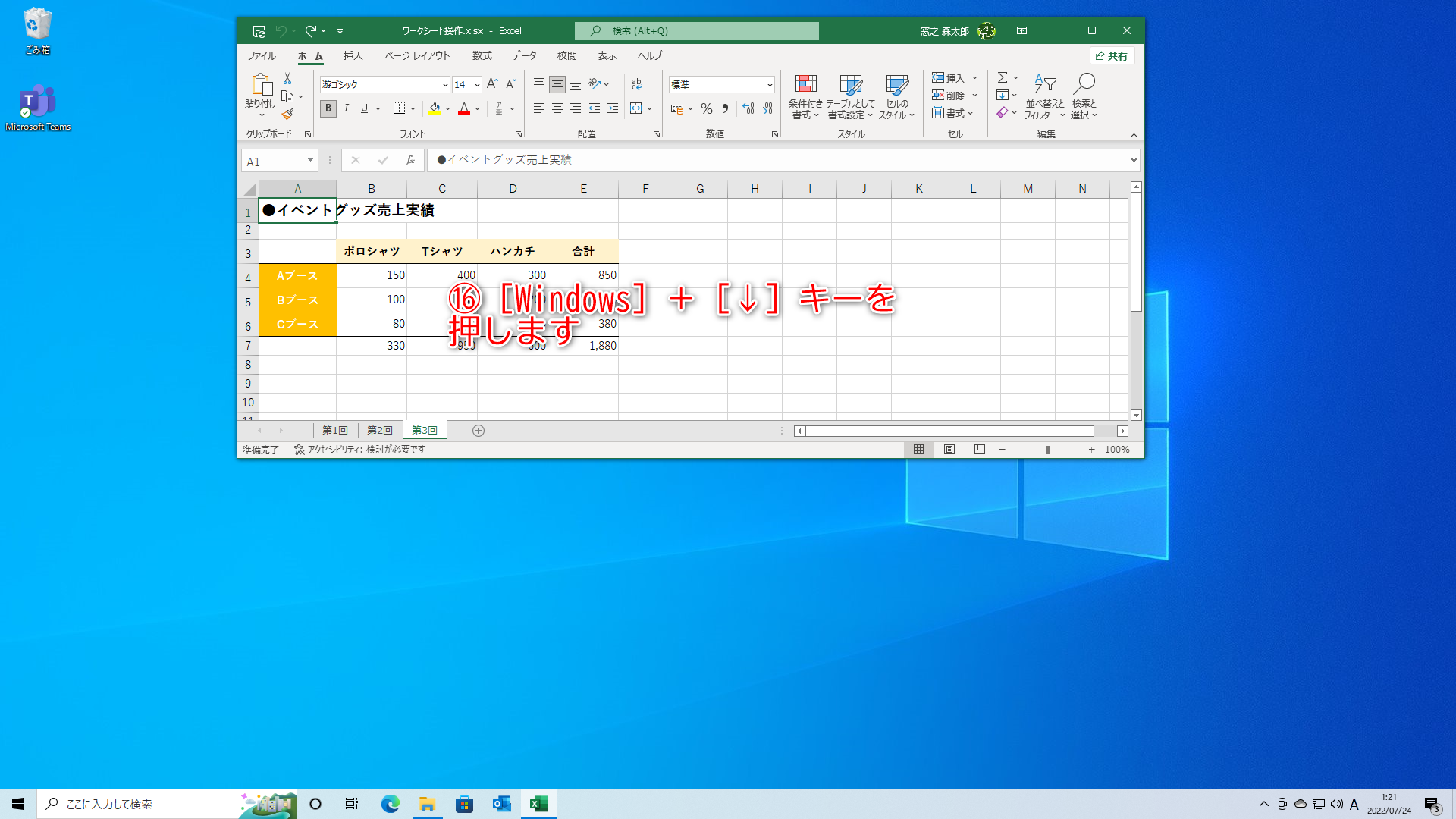Select the AutoSum (Σ) icon
Screen dimensions: 1456x819
(x=1003, y=77)
